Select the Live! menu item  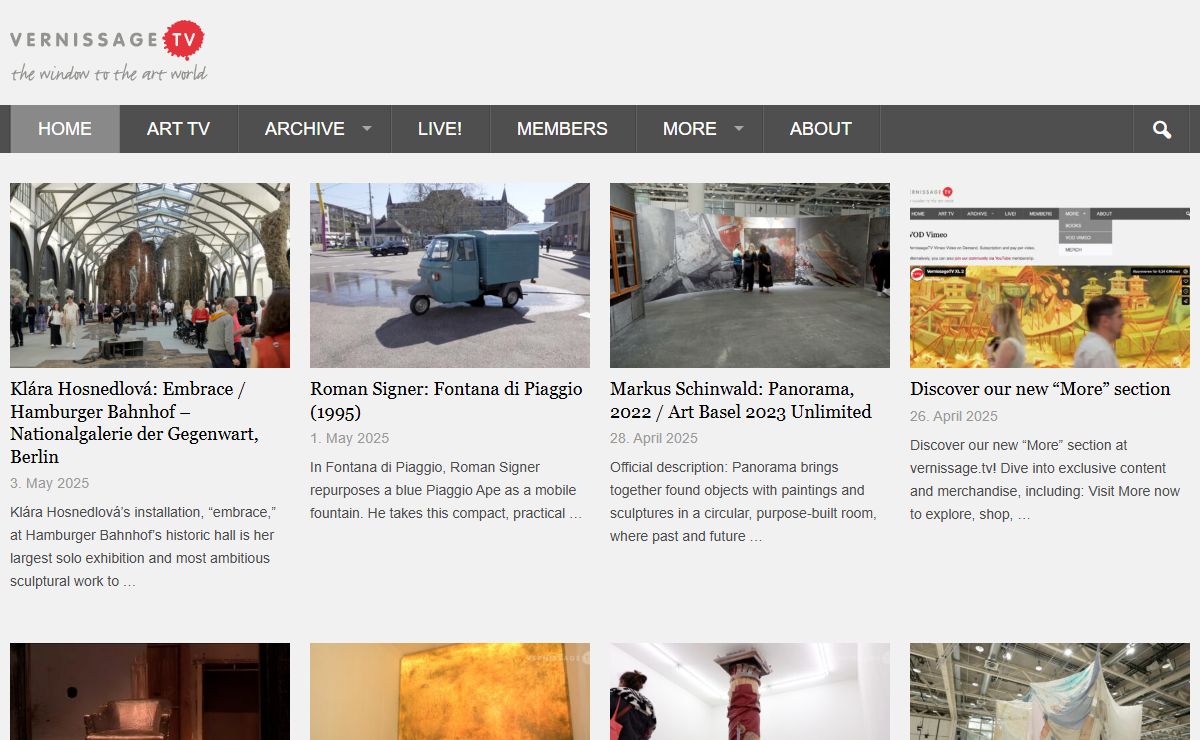point(440,129)
